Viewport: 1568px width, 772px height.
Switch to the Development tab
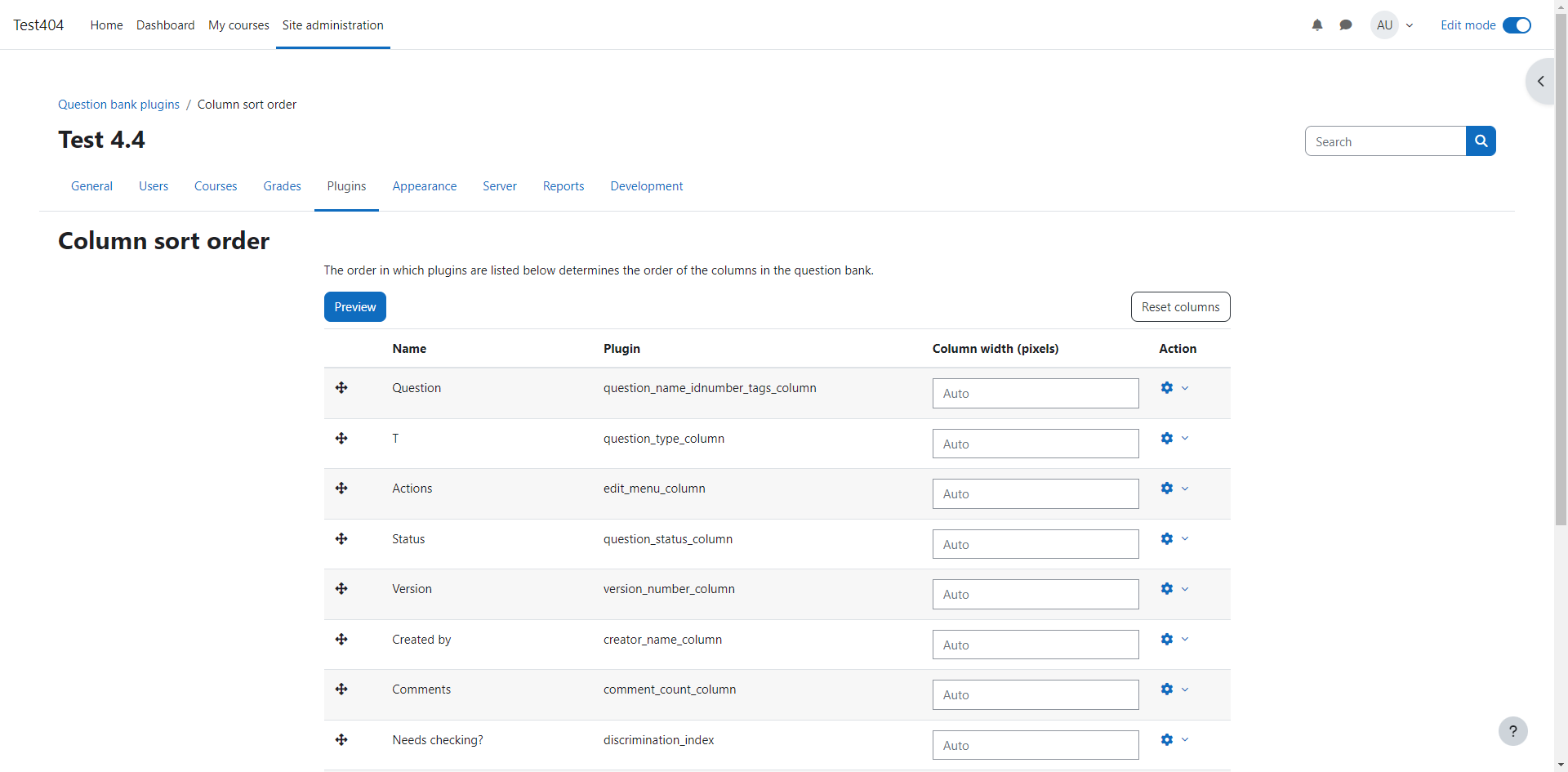(647, 186)
